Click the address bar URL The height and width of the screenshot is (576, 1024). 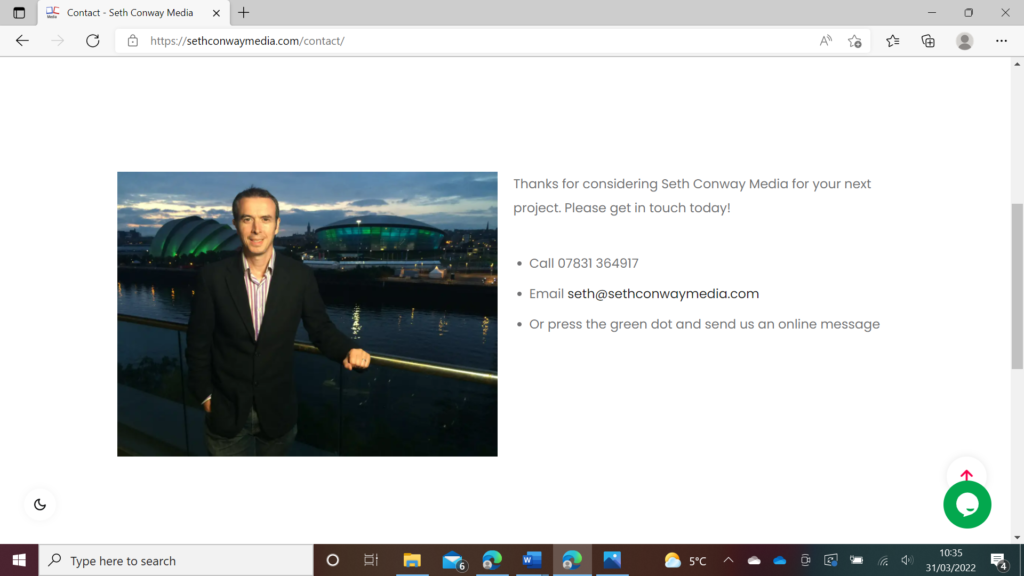[247, 40]
